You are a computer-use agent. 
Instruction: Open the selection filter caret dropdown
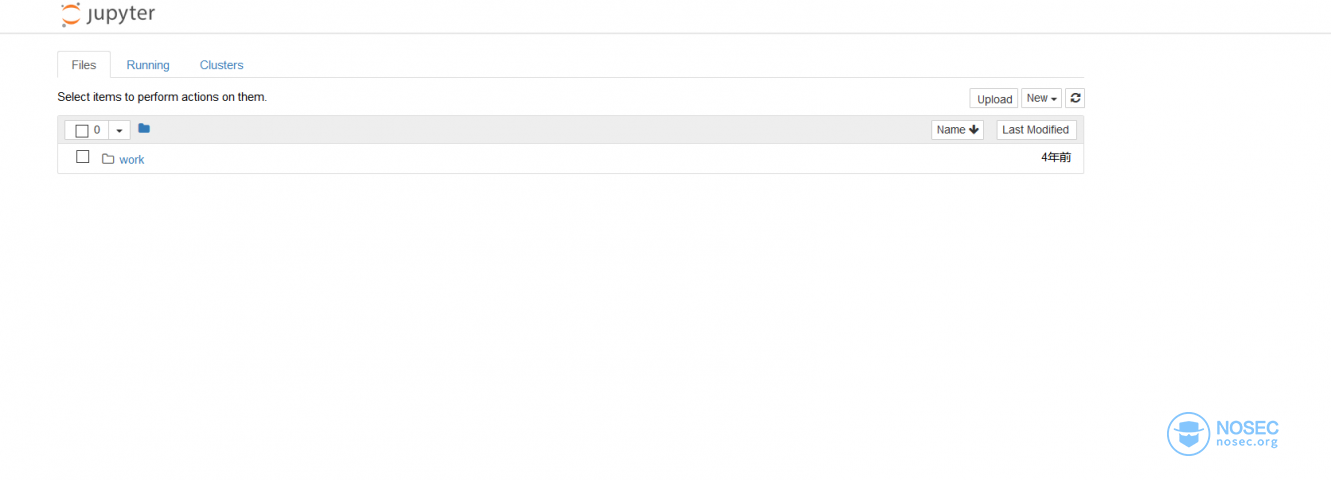[x=119, y=131]
